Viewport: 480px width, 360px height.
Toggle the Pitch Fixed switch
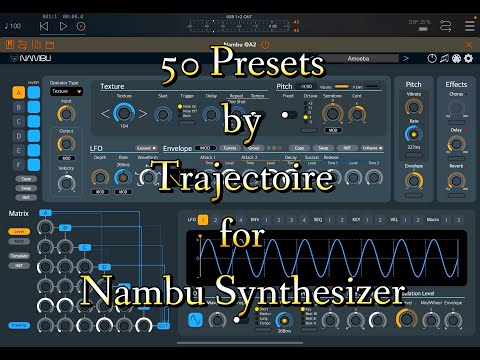(289, 115)
